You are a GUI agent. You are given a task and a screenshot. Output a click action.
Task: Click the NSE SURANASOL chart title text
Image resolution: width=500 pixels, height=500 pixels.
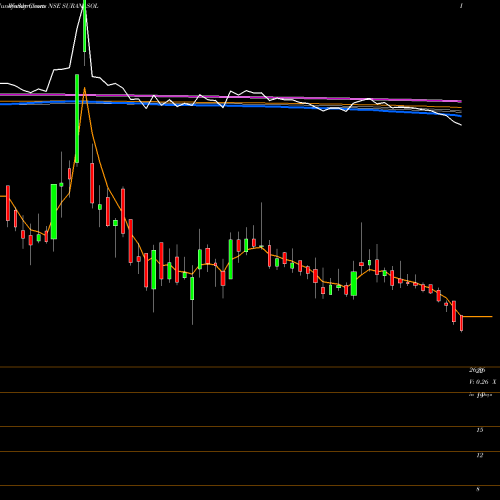(x=74, y=6)
